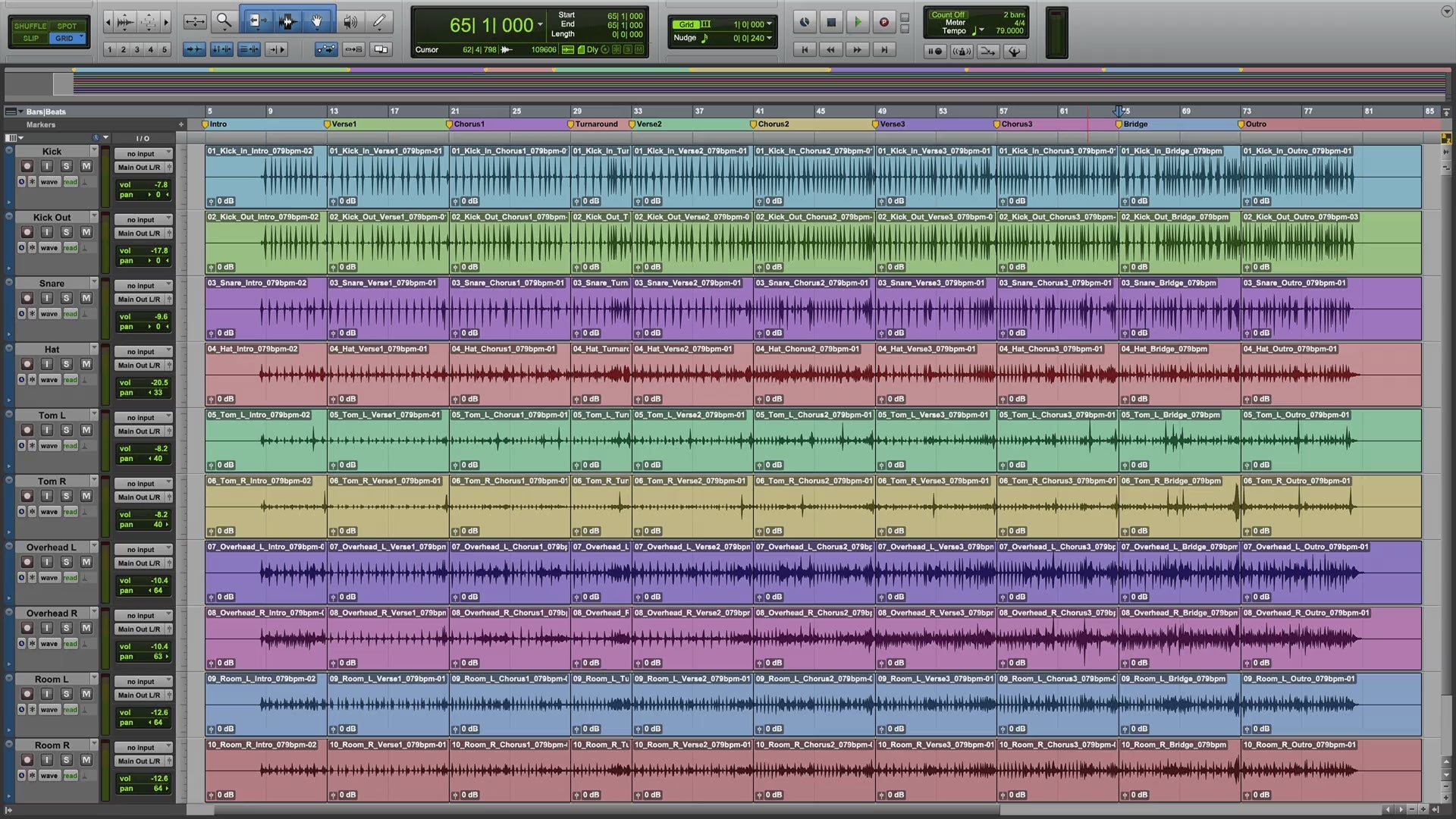Click the Fast Forward transport button
Image resolution: width=1456 pixels, height=819 pixels.
click(857, 49)
